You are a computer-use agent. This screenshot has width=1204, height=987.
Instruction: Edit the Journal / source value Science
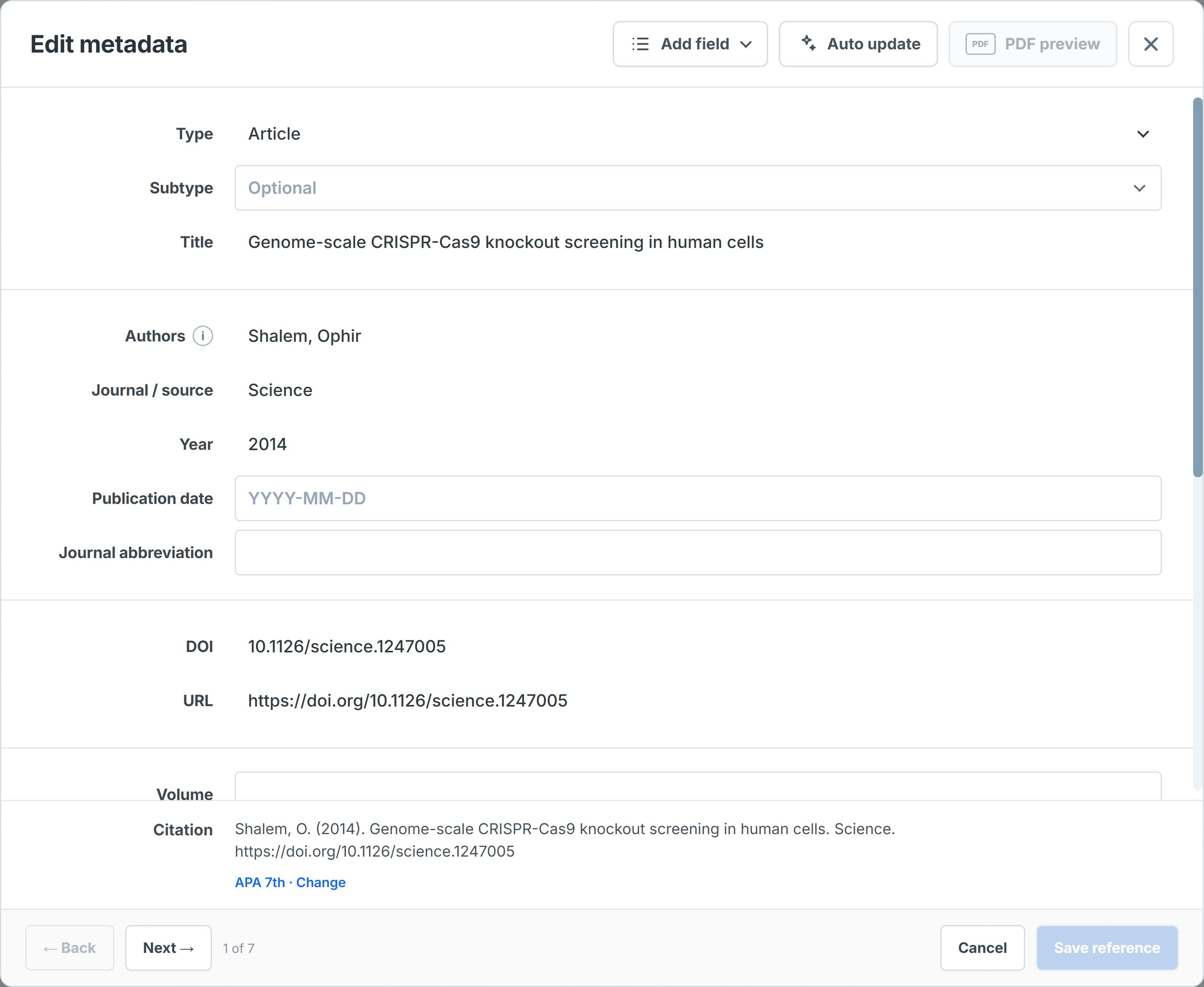[x=280, y=390]
